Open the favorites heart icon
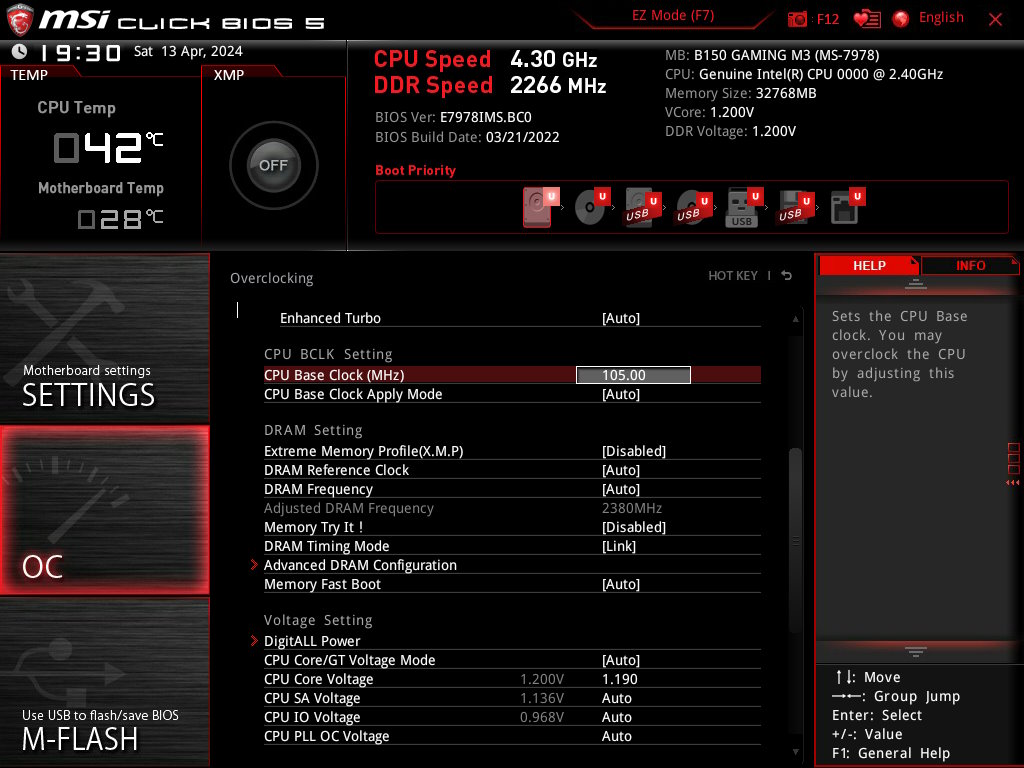 click(867, 19)
